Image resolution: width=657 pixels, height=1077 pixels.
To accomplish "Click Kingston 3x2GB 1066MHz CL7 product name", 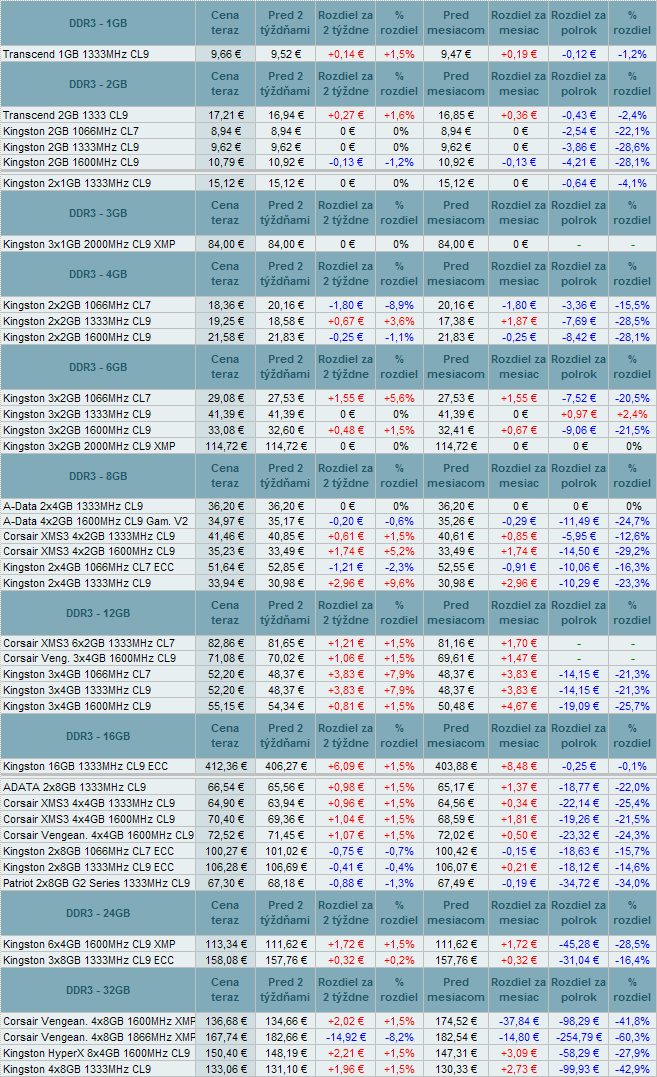I will [77, 398].
